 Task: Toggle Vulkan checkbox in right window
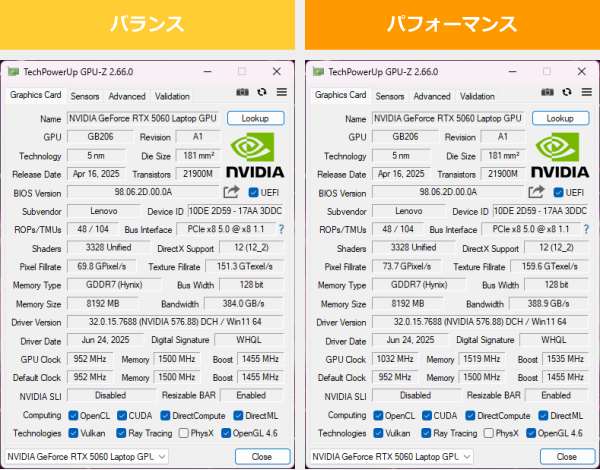pyautogui.click(x=378, y=433)
